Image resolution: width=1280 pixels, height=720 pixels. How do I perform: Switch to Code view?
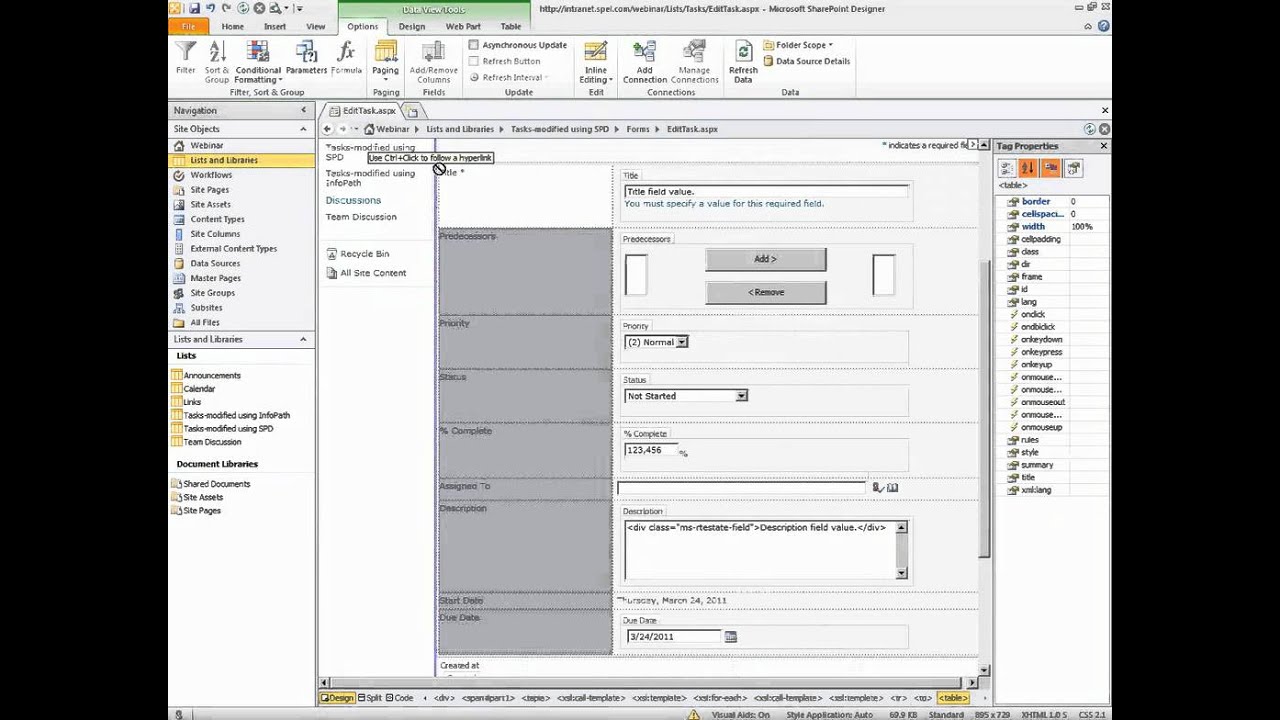tap(399, 698)
